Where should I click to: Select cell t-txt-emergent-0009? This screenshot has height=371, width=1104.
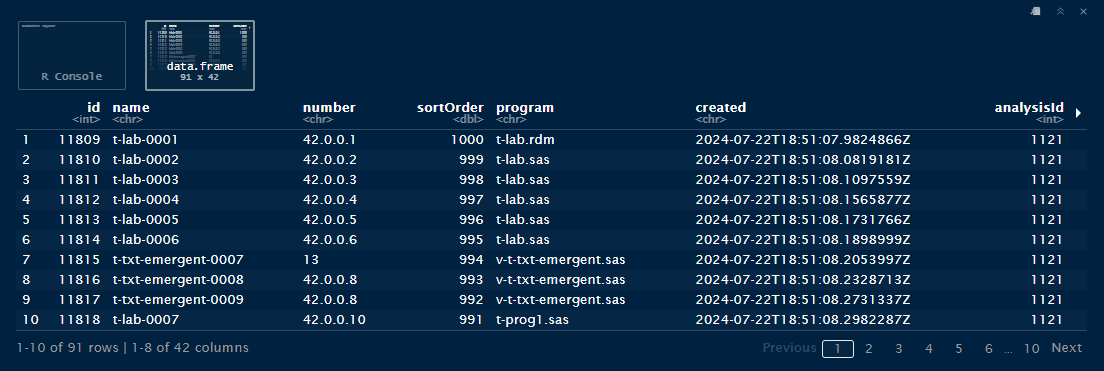[x=178, y=300]
